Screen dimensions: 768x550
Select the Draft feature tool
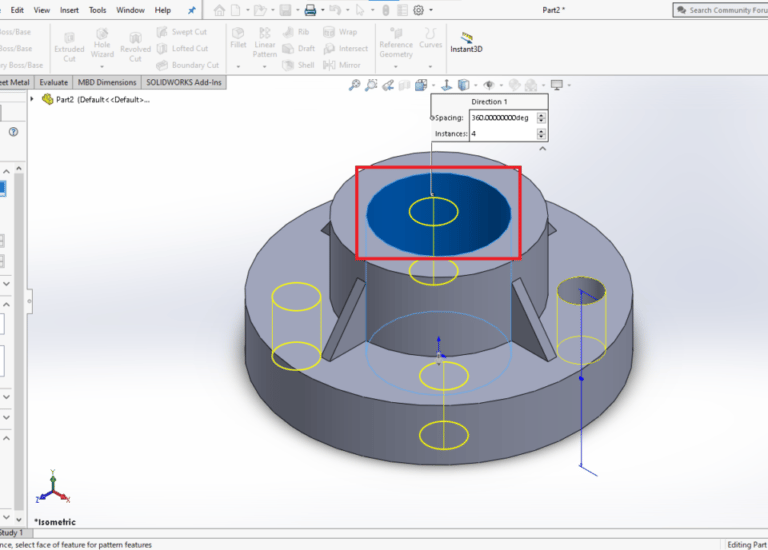[x=299, y=48]
